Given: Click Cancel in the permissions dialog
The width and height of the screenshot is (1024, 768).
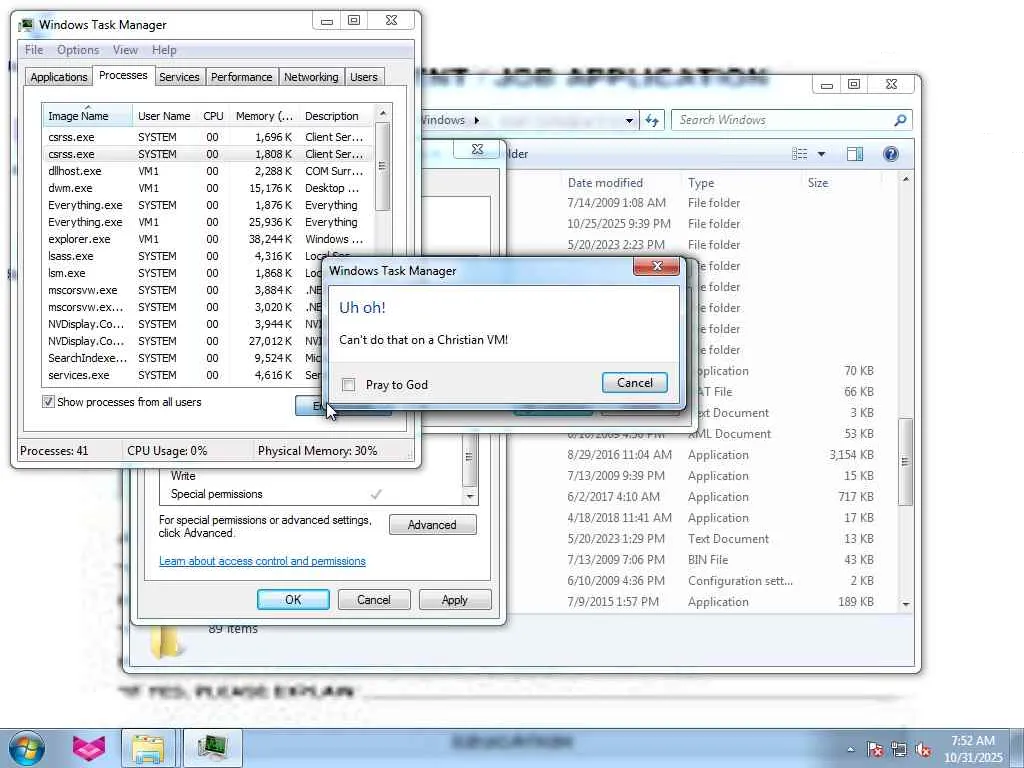Looking at the screenshot, I should coord(374,600).
